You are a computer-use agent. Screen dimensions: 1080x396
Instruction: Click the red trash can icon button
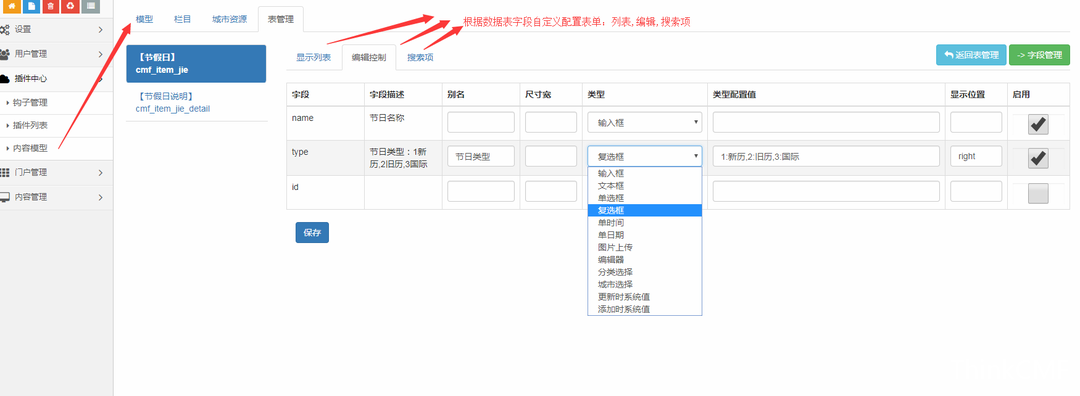click(x=50, y=6)
